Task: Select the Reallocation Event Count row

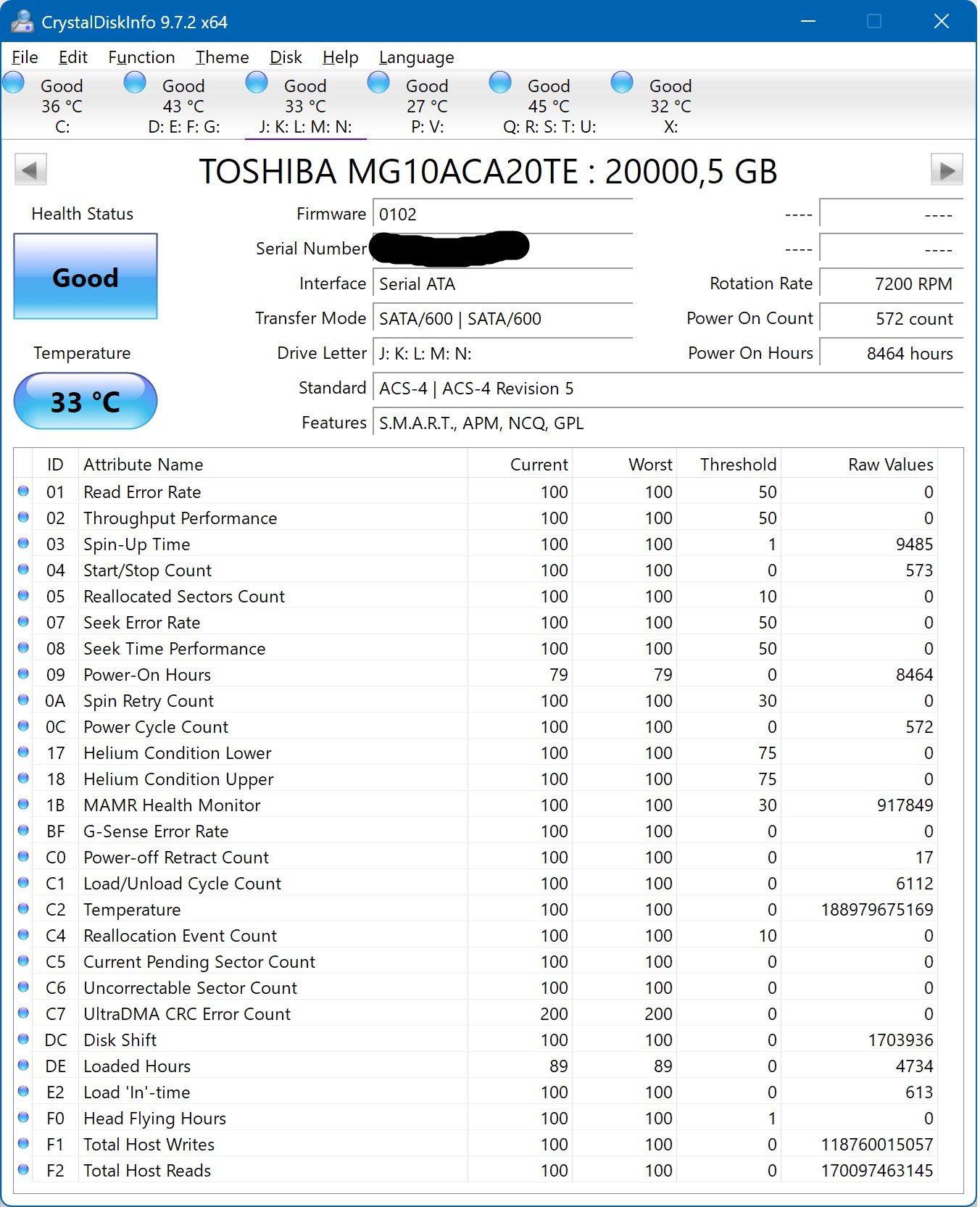Action: click(476, 935)
